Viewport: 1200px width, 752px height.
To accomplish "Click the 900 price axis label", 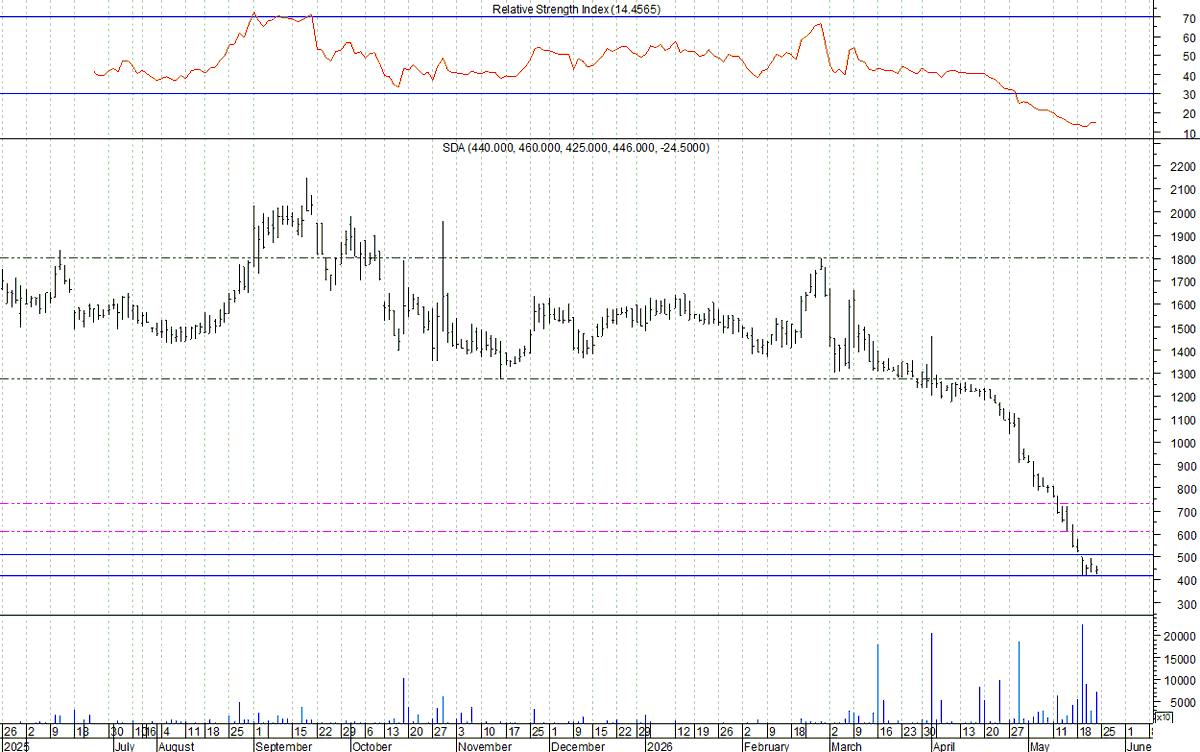I will pos(1185,467).
